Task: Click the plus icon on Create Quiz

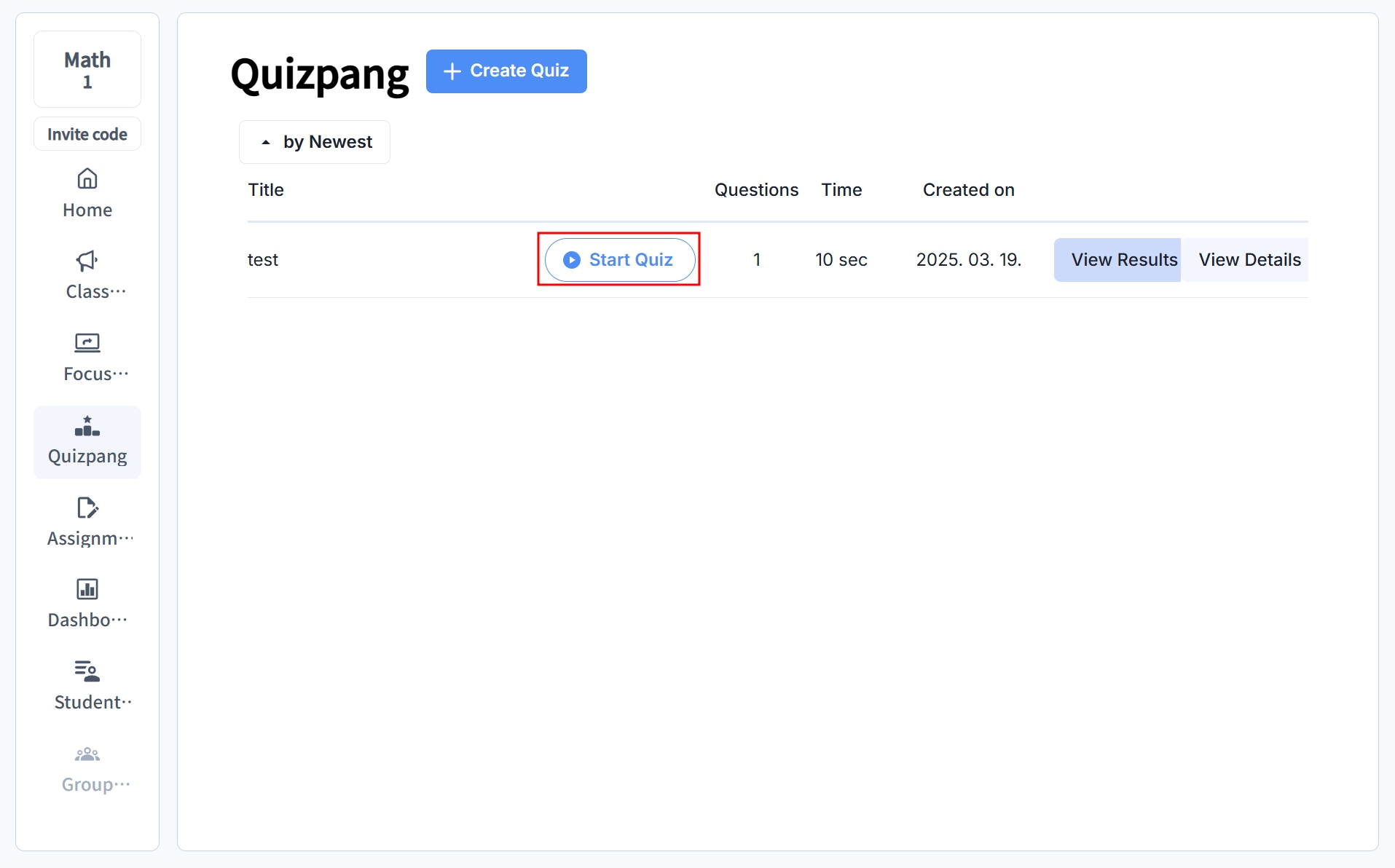Action: [x=452, y=71]
